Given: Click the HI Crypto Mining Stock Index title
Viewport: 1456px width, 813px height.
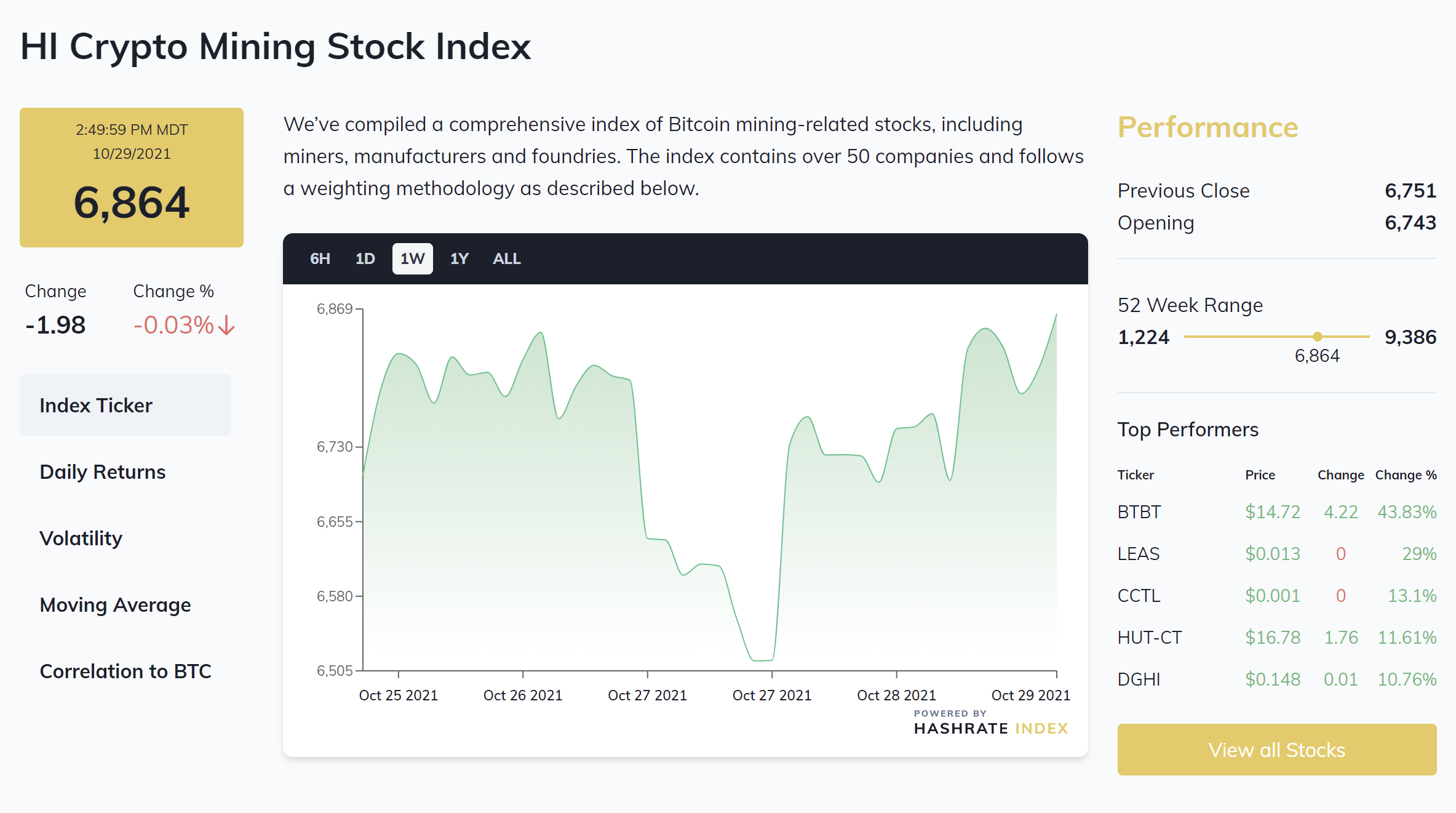Looking at the screenshot, I should point(276,47).
